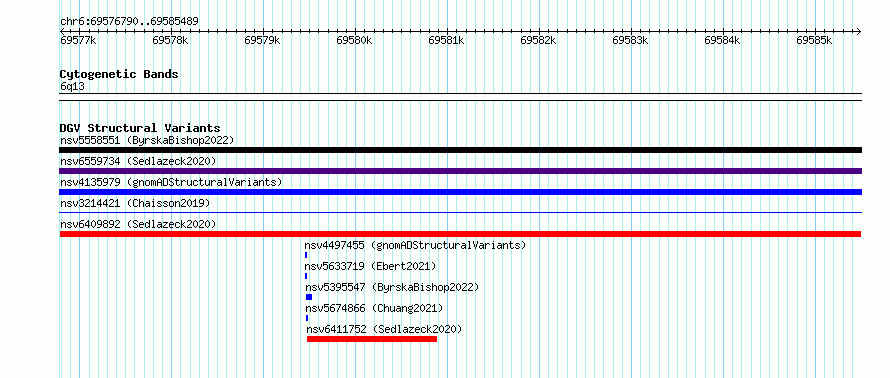Select the thin blue nsv3214421 line
This screenshot has width=890, height=378.
(x=460, y=213)
